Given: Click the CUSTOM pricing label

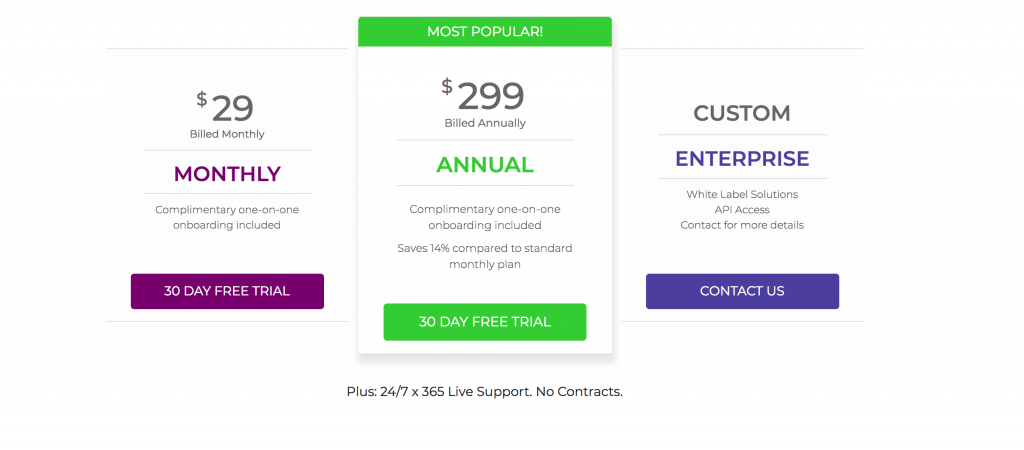Looking at the screenshot, I should click(742, 114).
